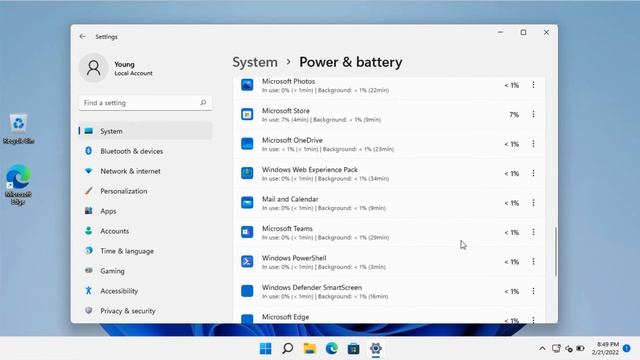
Task: Open Time & language settings
Action: point(145,251)
